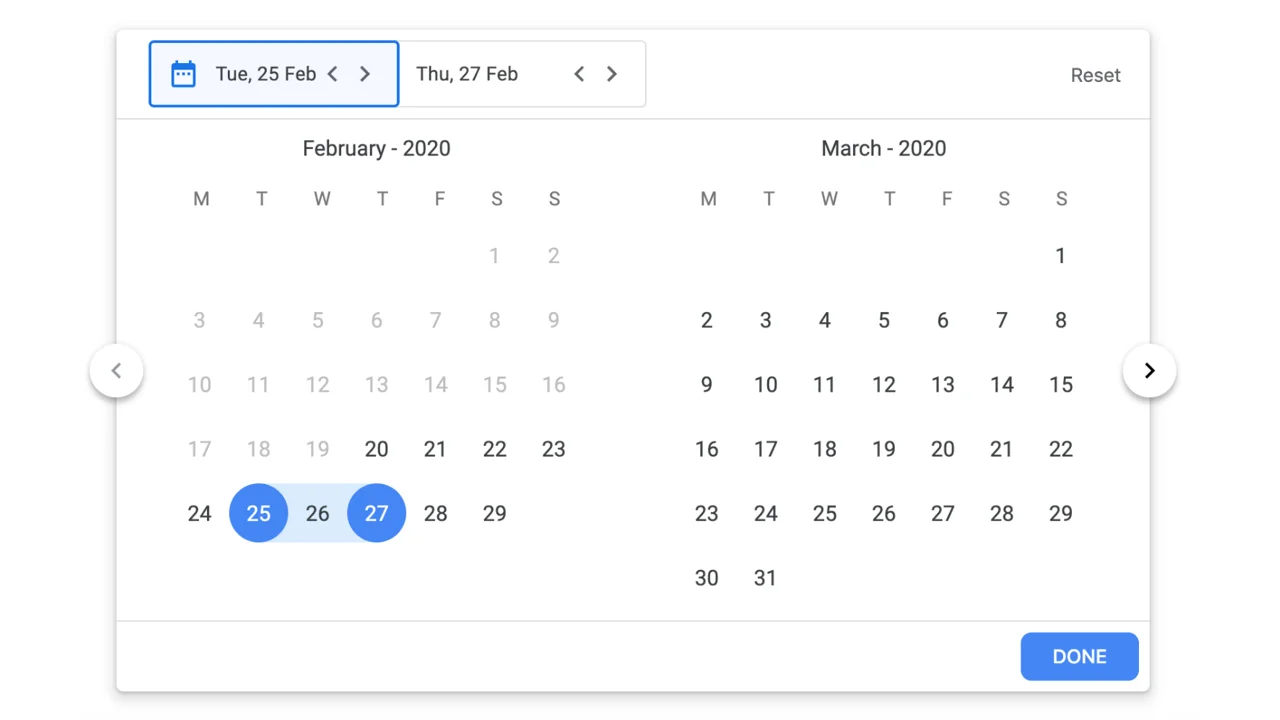This screenshot has width=1280, height=720.
Task: Navigate to the previous months with left arrow
Action: tap(116, 370)
